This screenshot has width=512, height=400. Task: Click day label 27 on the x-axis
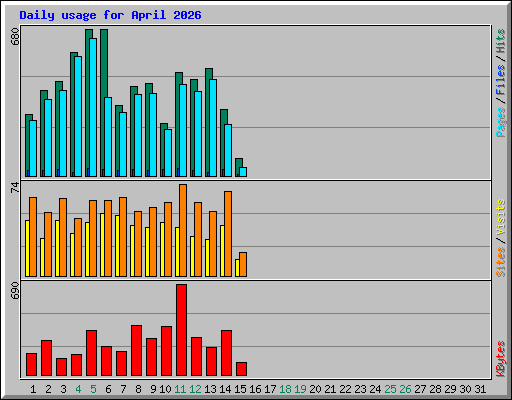pyautogui.click(x=420, y=389)
